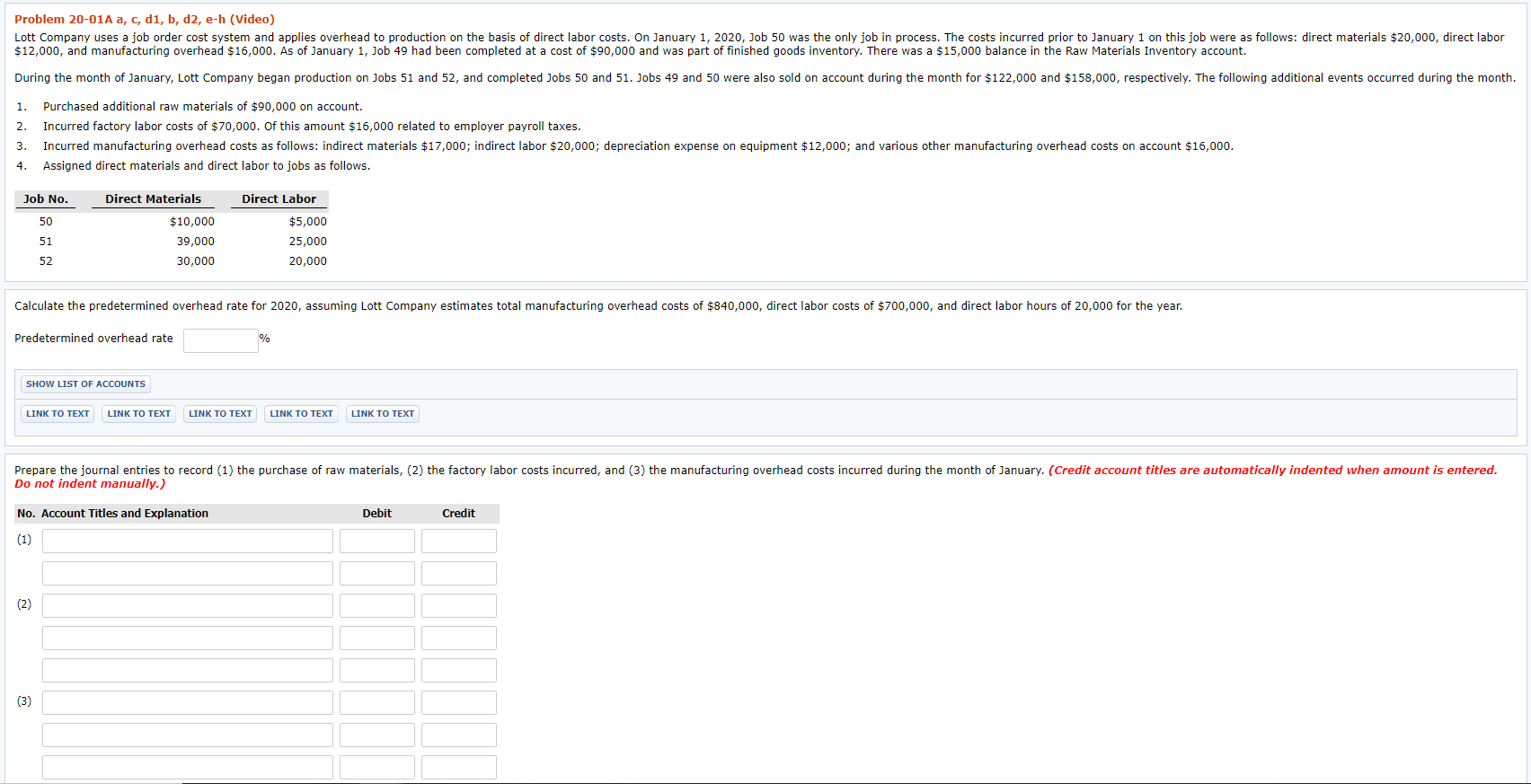The image size is (1531, 784).
Task: Click the 'Debit' header in journal table
Action: click(377, 514)
